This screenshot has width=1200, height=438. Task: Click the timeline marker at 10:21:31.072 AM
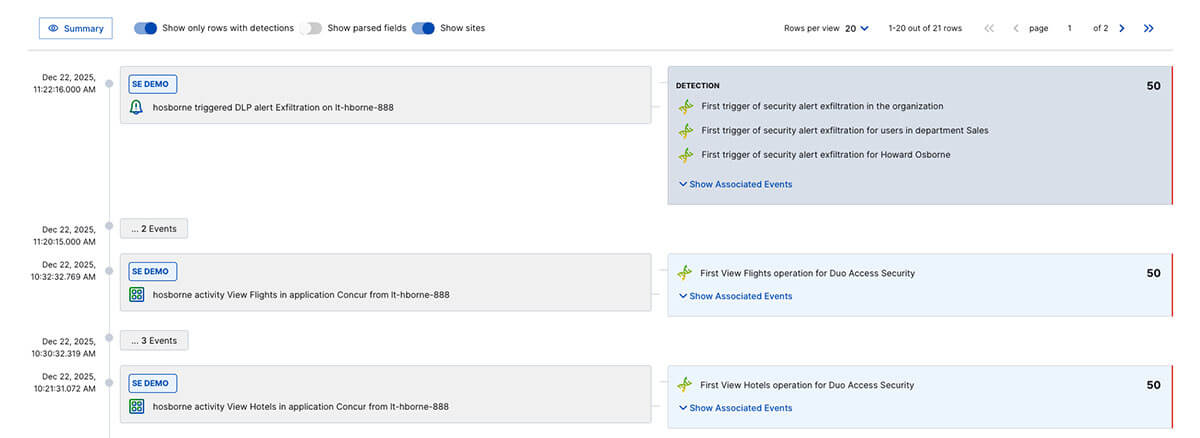coord(109,383)
